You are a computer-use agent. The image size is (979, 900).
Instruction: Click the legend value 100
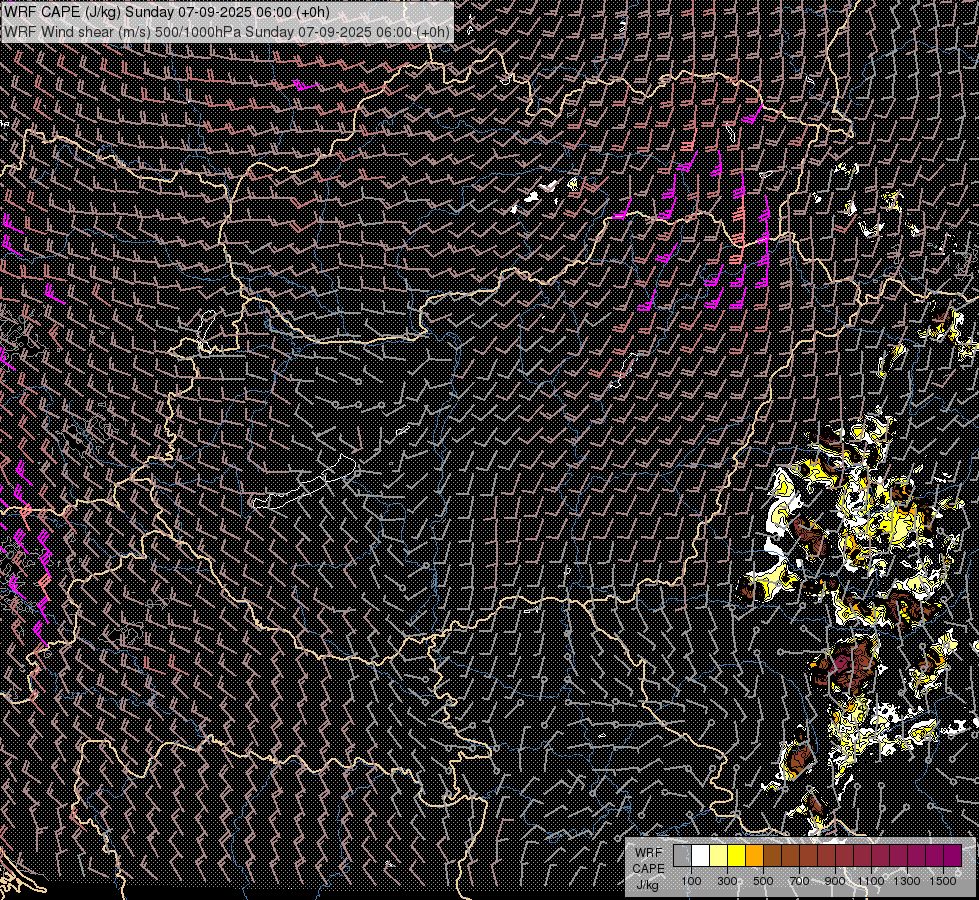[691, 881]
